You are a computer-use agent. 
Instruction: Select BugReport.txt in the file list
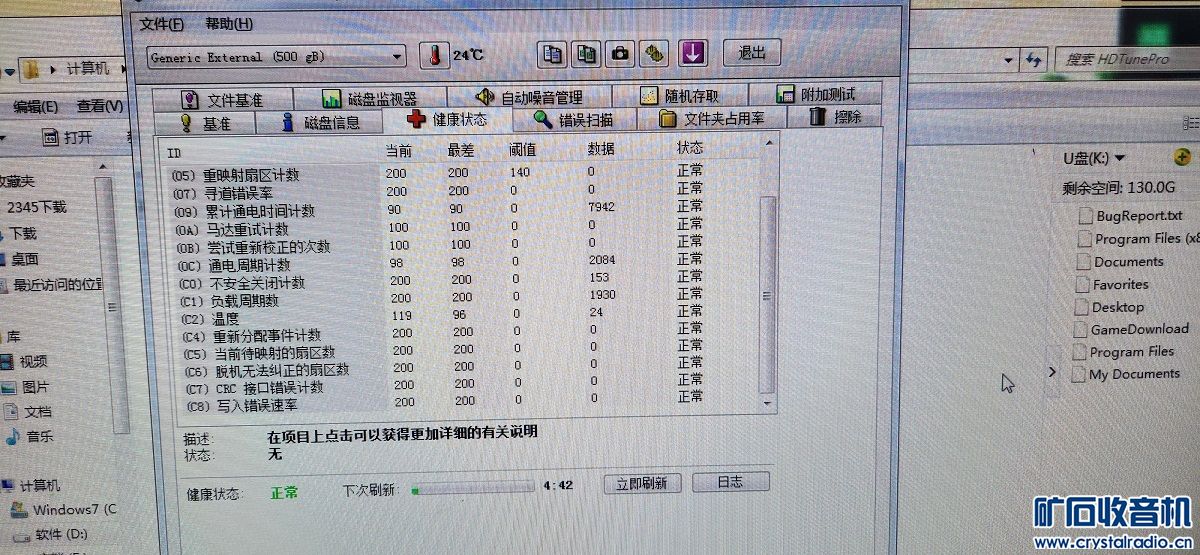1131,215
